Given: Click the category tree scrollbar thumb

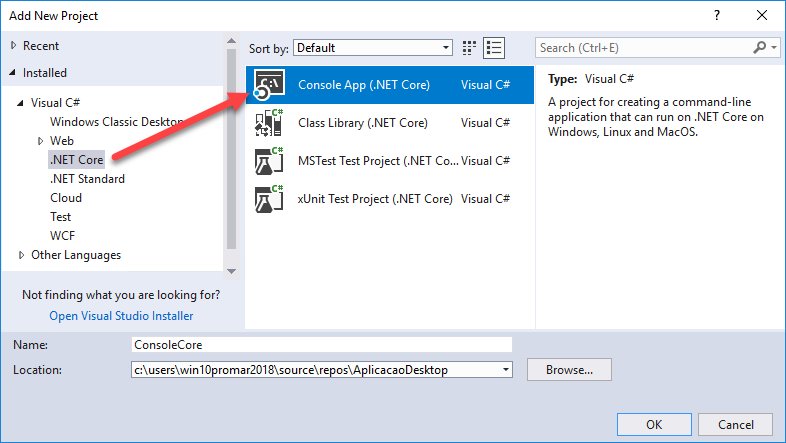Looking at the screenshot, I should (x=231, y=149).
